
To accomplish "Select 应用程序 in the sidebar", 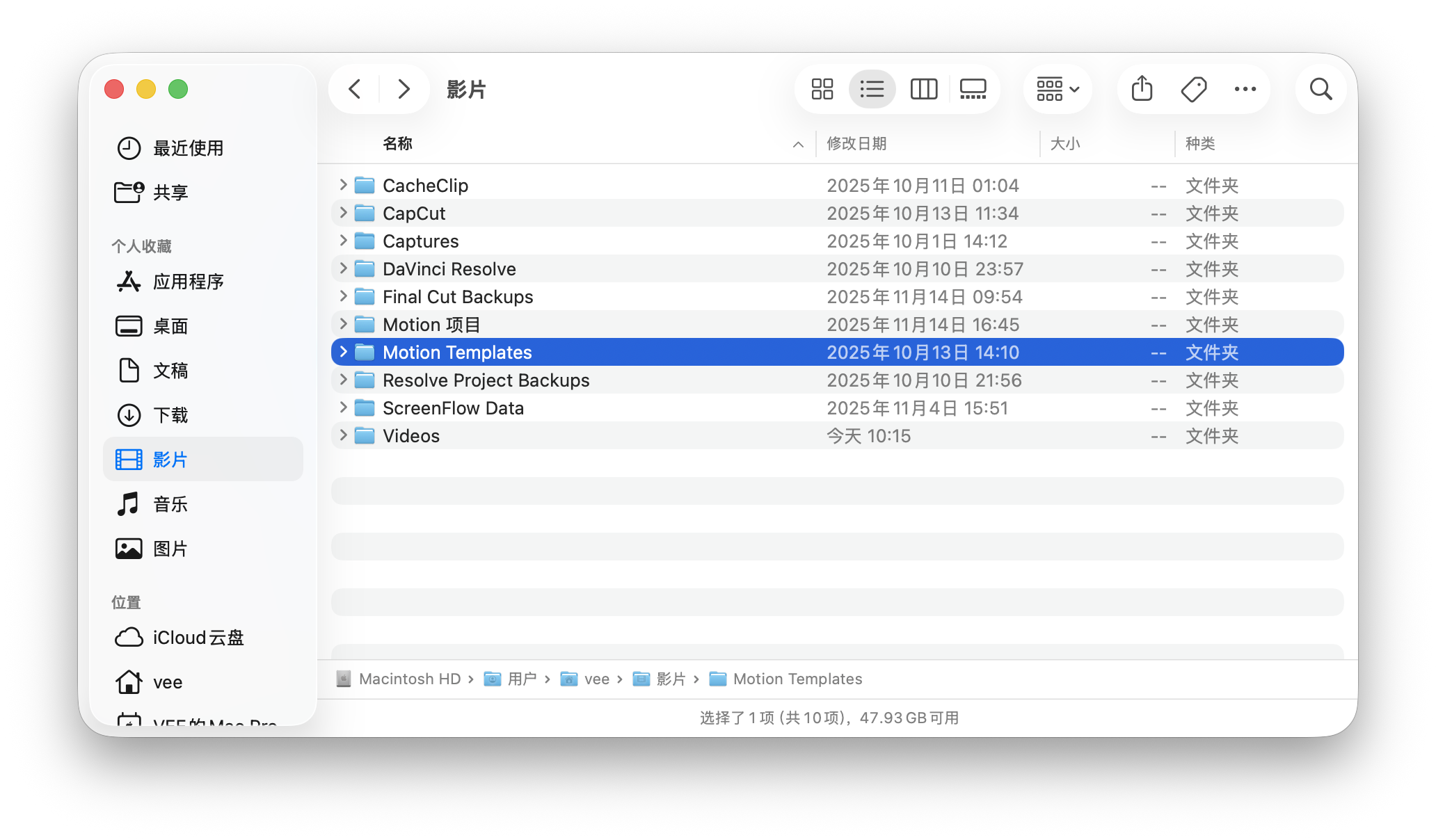I will pos(188,282).
